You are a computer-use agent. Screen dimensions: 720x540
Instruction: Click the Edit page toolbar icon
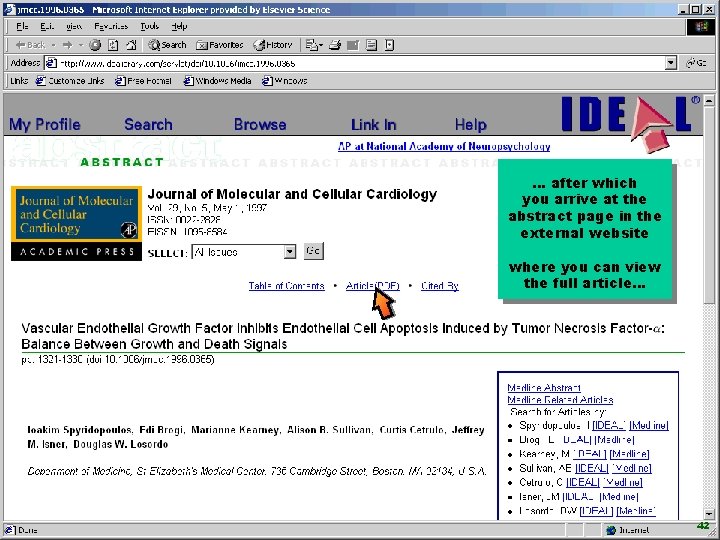(353, 45)
